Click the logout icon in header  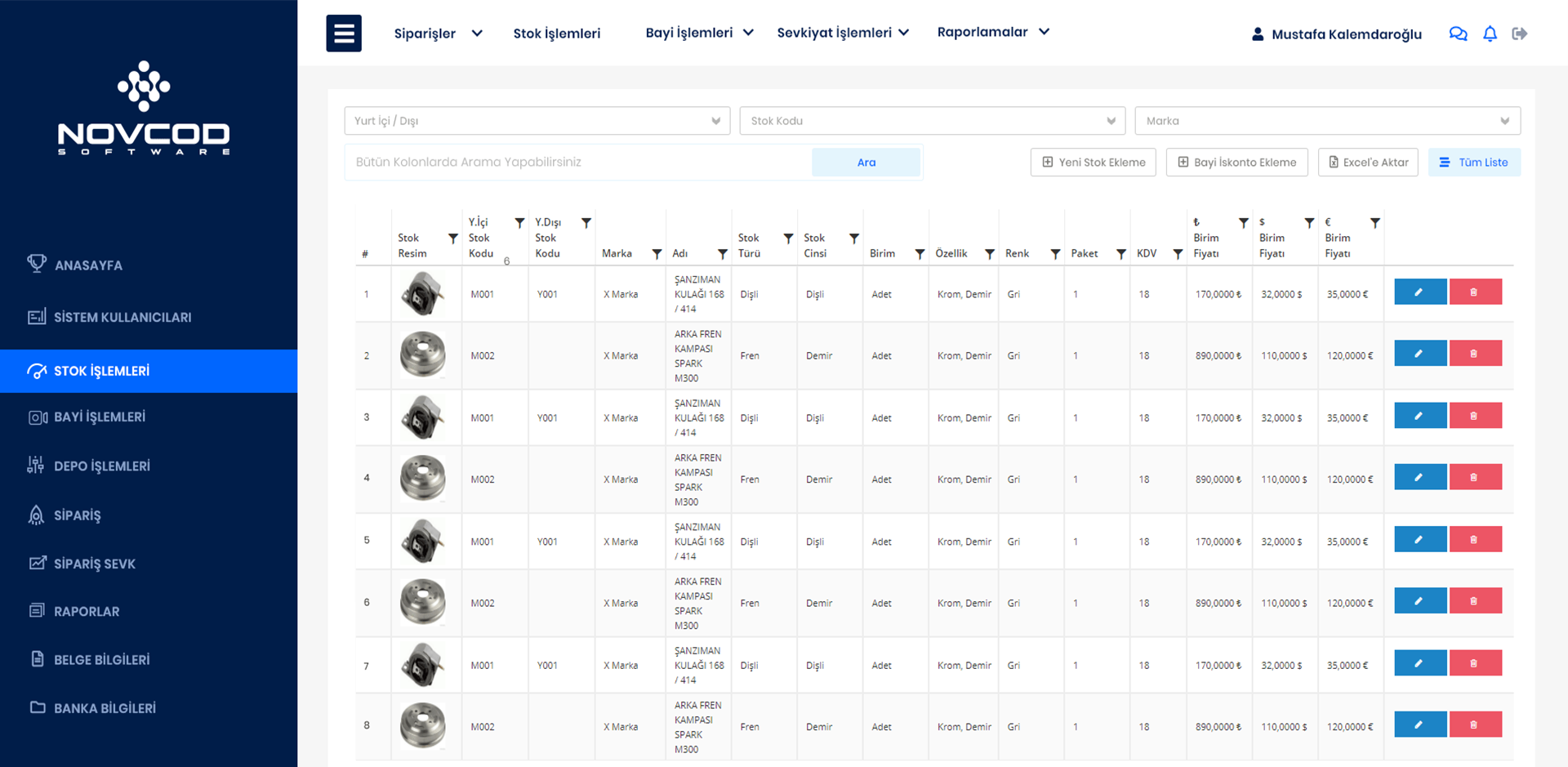click(x=1519, y=33)
